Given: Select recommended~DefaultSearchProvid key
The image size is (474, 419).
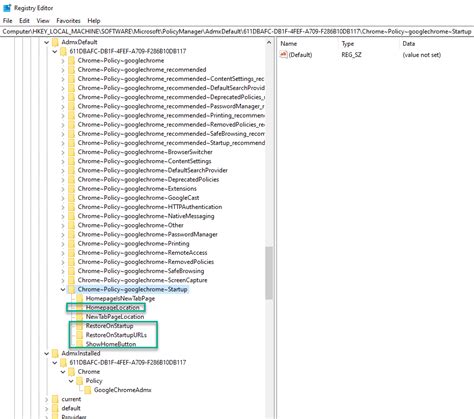Looking at the screenshot, I should (x=171, y=88).
